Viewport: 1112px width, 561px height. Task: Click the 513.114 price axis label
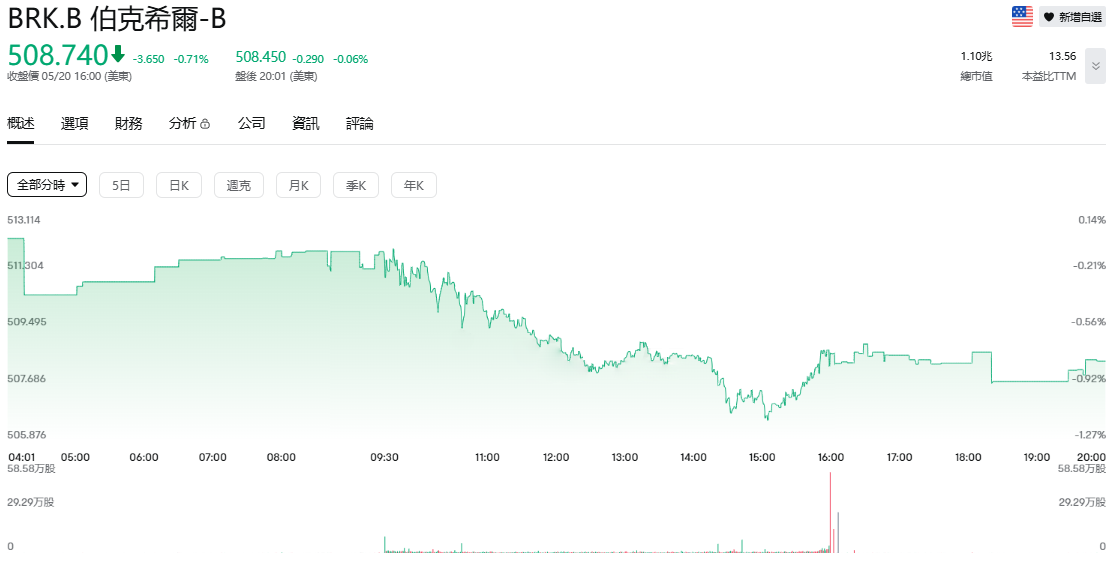23,220
